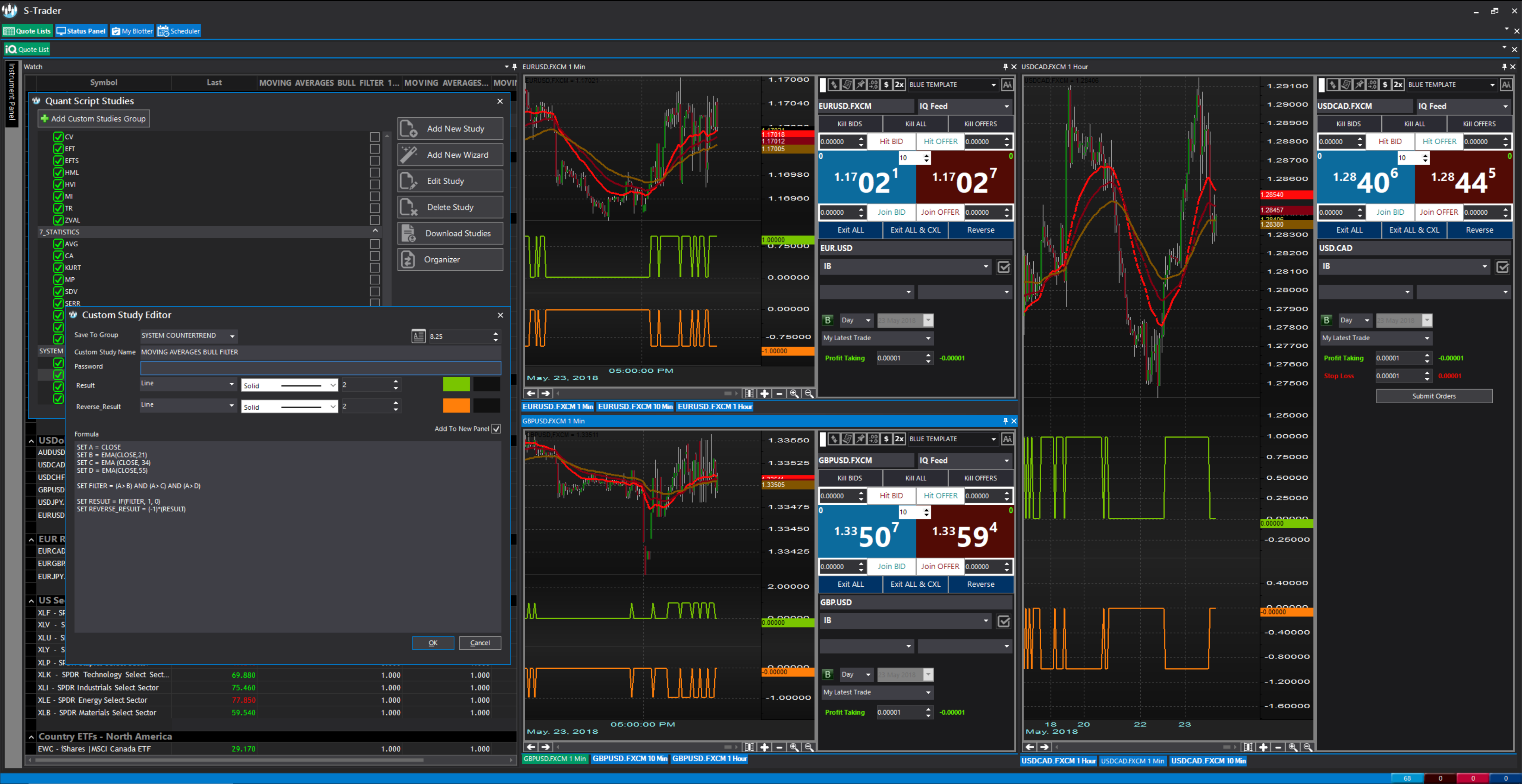Collapse the 7_STATISTICS group

pos(375,231)
